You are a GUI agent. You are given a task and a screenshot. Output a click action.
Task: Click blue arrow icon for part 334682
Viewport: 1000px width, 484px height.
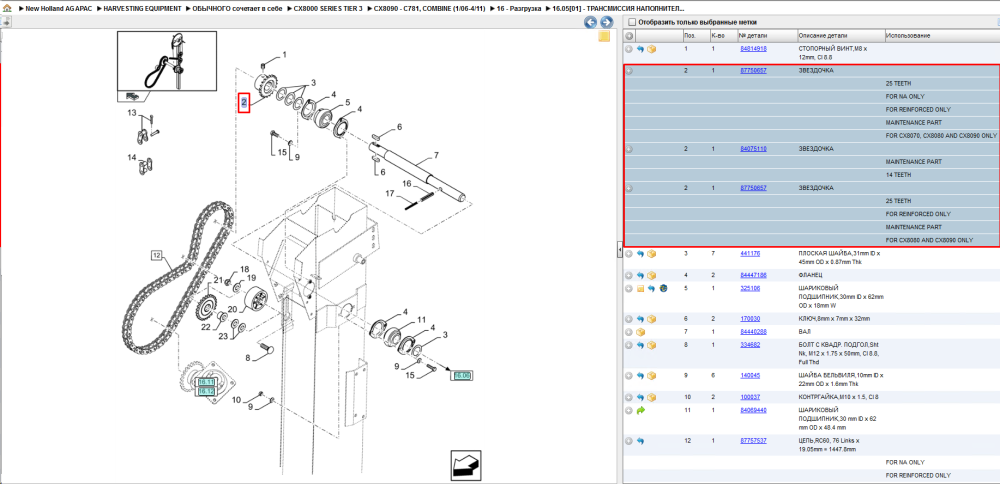[641, 345]
